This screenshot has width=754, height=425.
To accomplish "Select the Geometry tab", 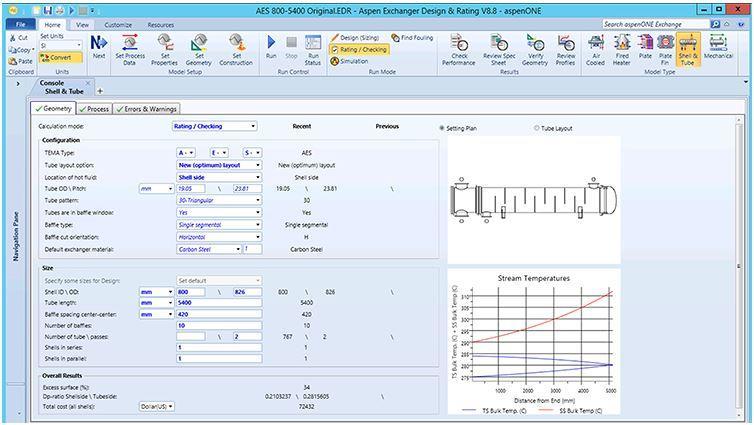I will (53, 109).
